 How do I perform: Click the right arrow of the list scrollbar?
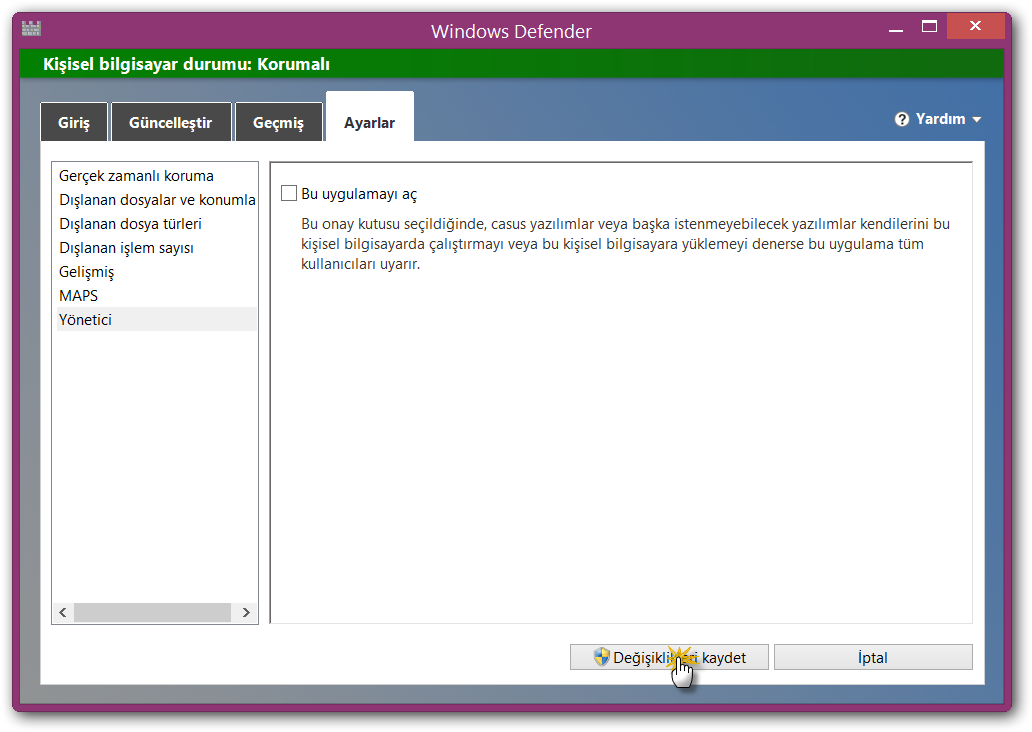point(246,612)
